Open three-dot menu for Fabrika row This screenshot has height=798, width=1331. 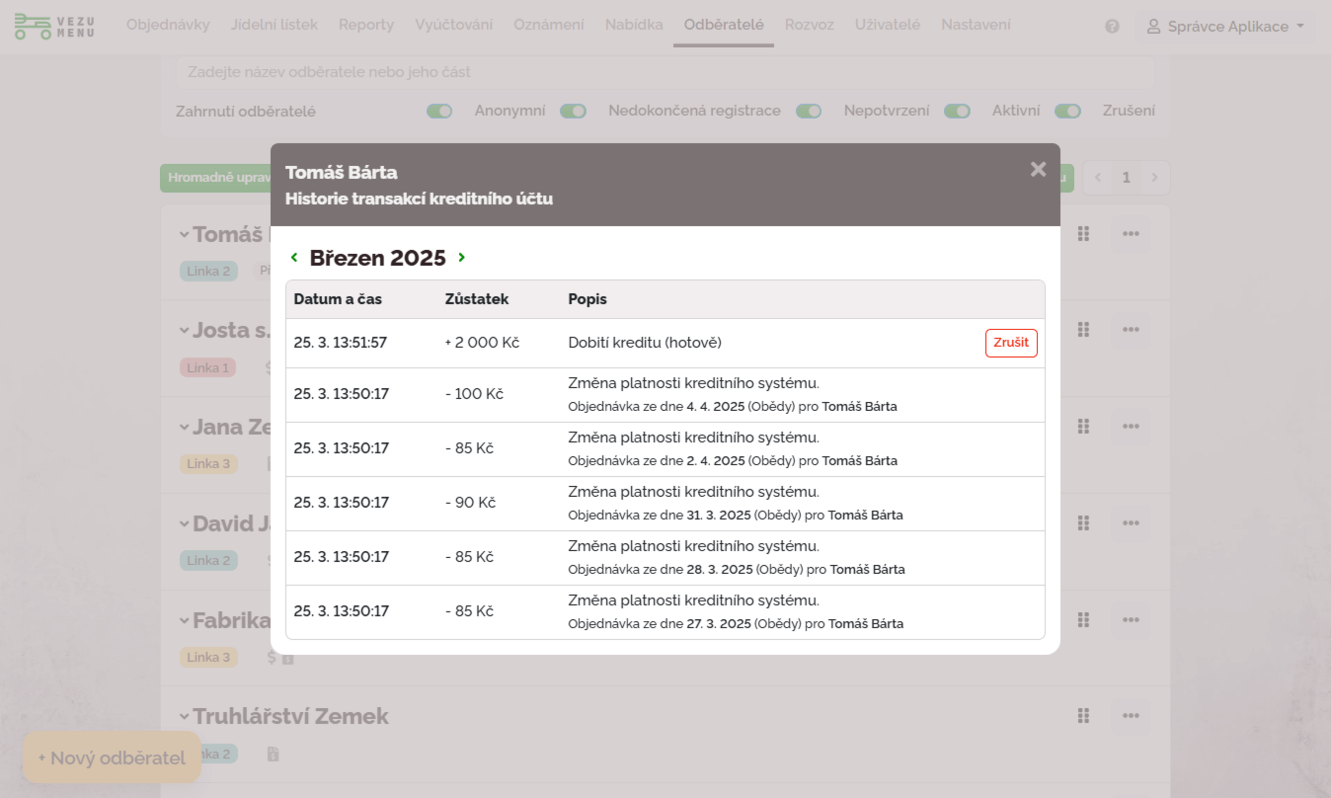(1130, 620)
